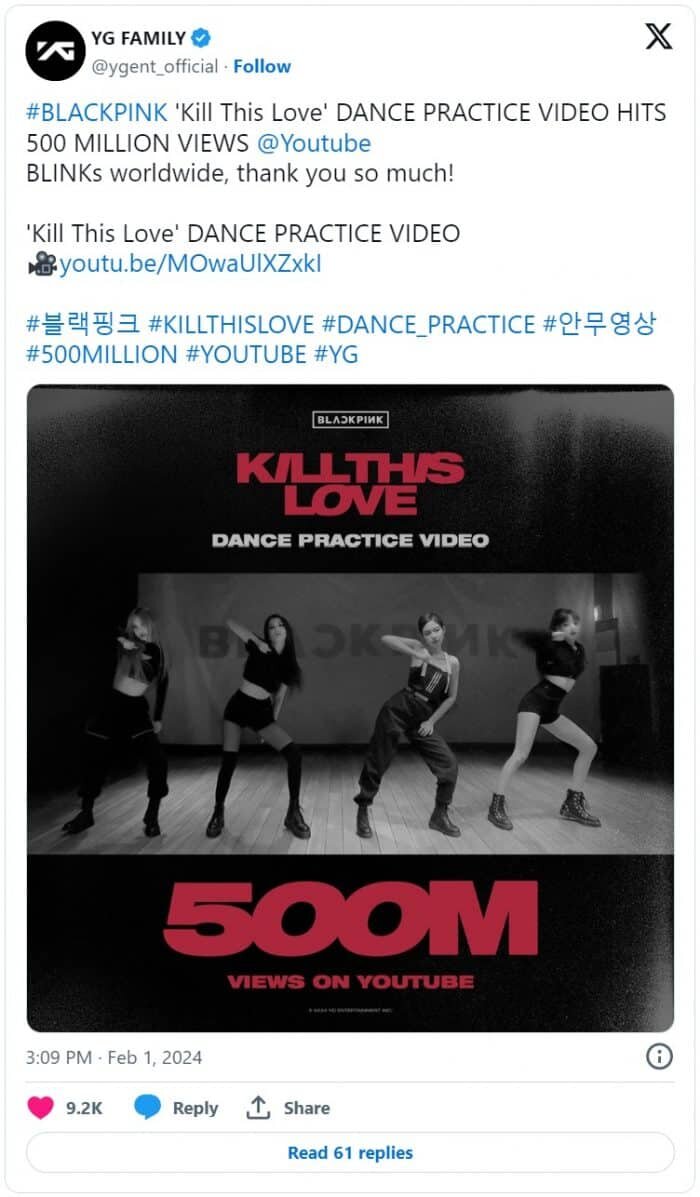The height and width of the screenshot is (1197, 700).
Task: Click the 3:09 PM Feb 1, 2024 timestamp
Action: tap(114, 1058)
